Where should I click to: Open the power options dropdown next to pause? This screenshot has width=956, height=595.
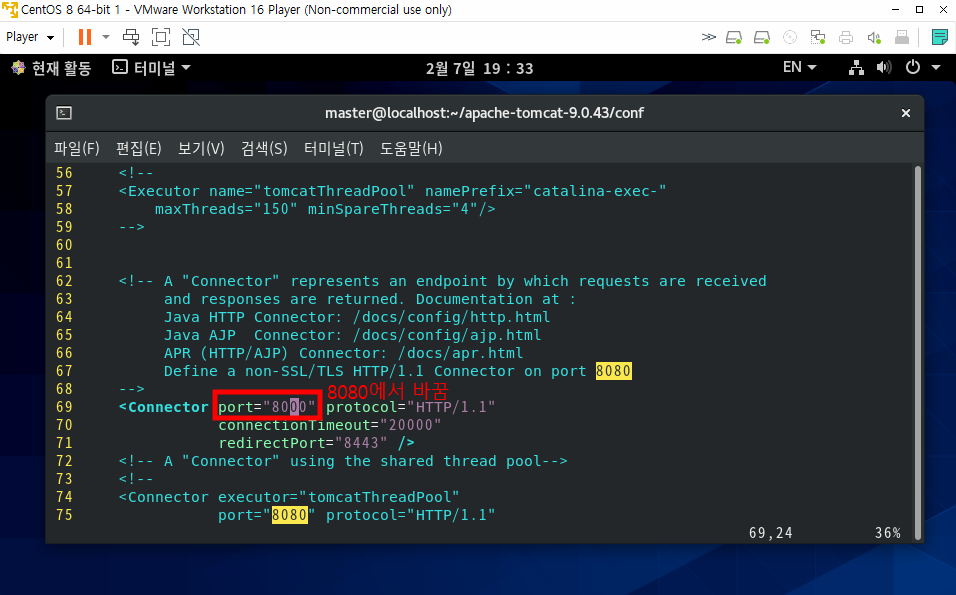click(106, 37)
